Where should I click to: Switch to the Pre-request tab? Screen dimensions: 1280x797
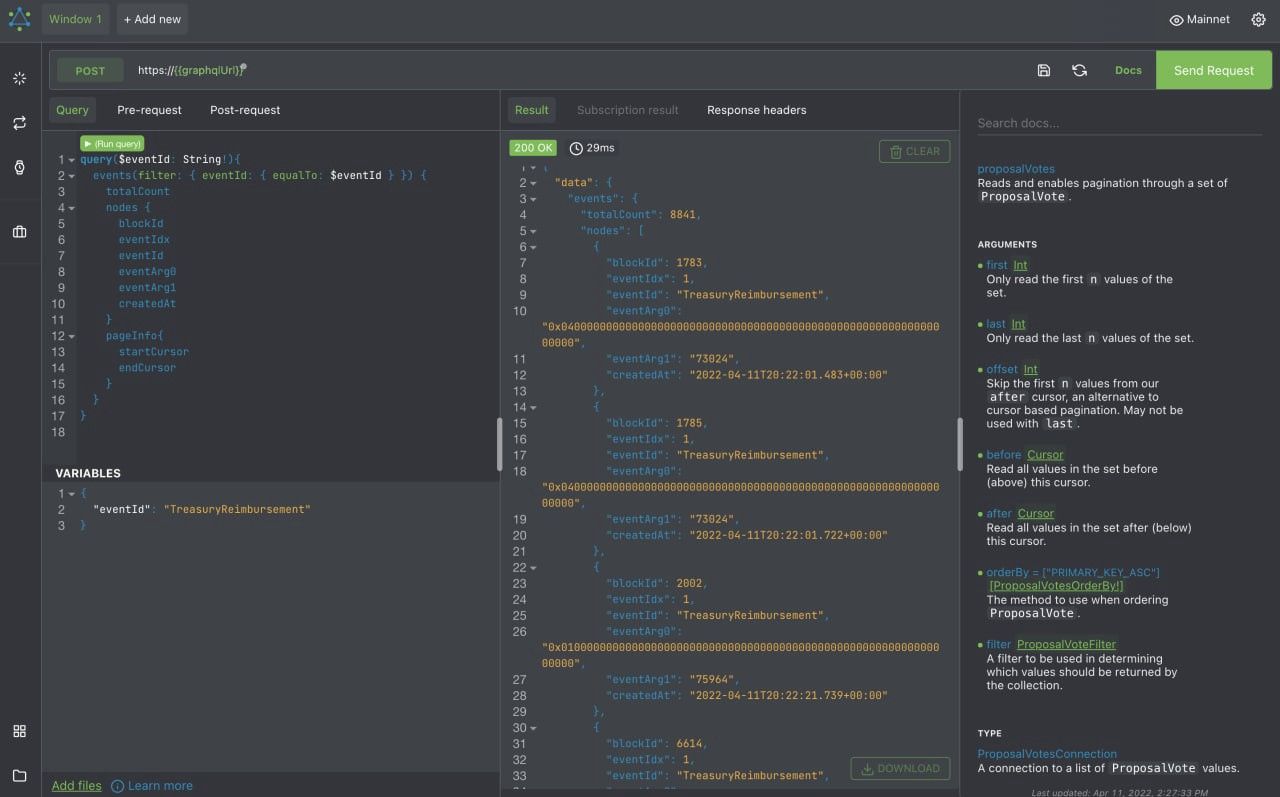point(149,110)
